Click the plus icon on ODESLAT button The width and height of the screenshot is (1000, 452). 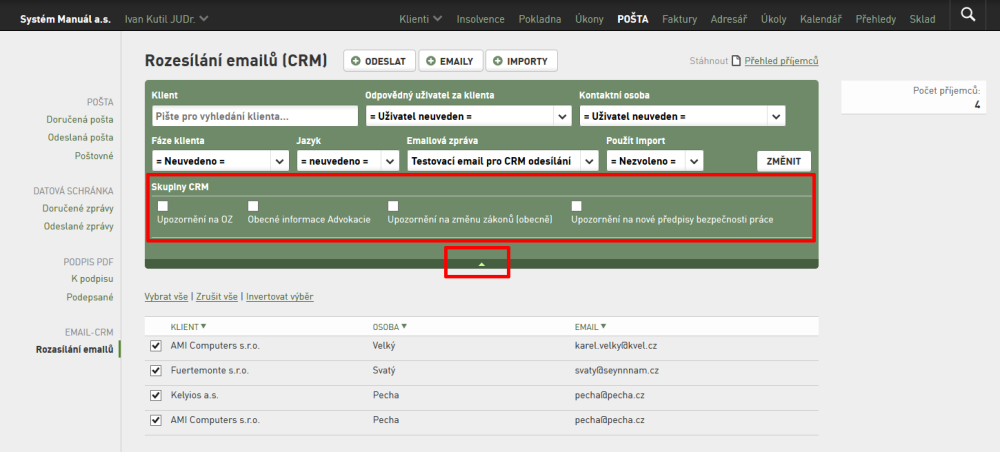click(355, 61)
